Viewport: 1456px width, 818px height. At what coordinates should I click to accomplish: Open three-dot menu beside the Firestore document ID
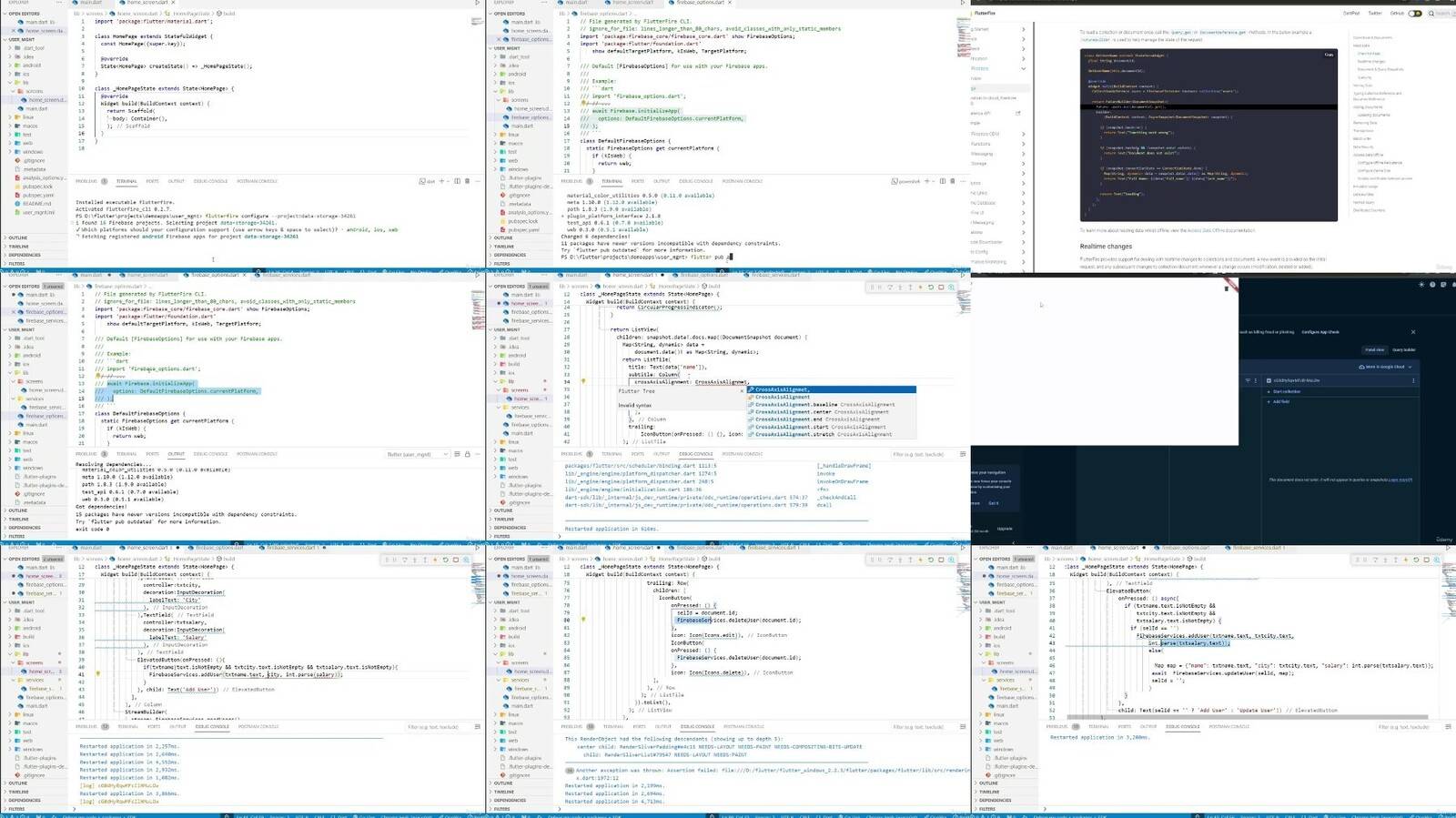1413,380
